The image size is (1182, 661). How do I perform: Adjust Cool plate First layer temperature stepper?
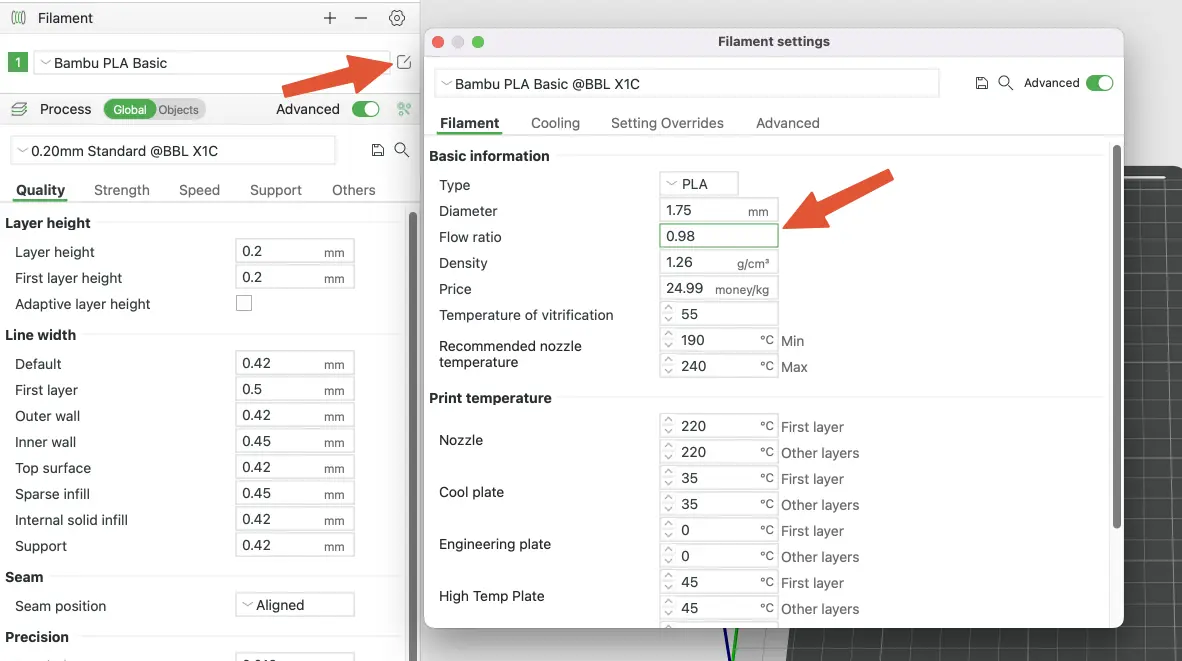point(668,478)
